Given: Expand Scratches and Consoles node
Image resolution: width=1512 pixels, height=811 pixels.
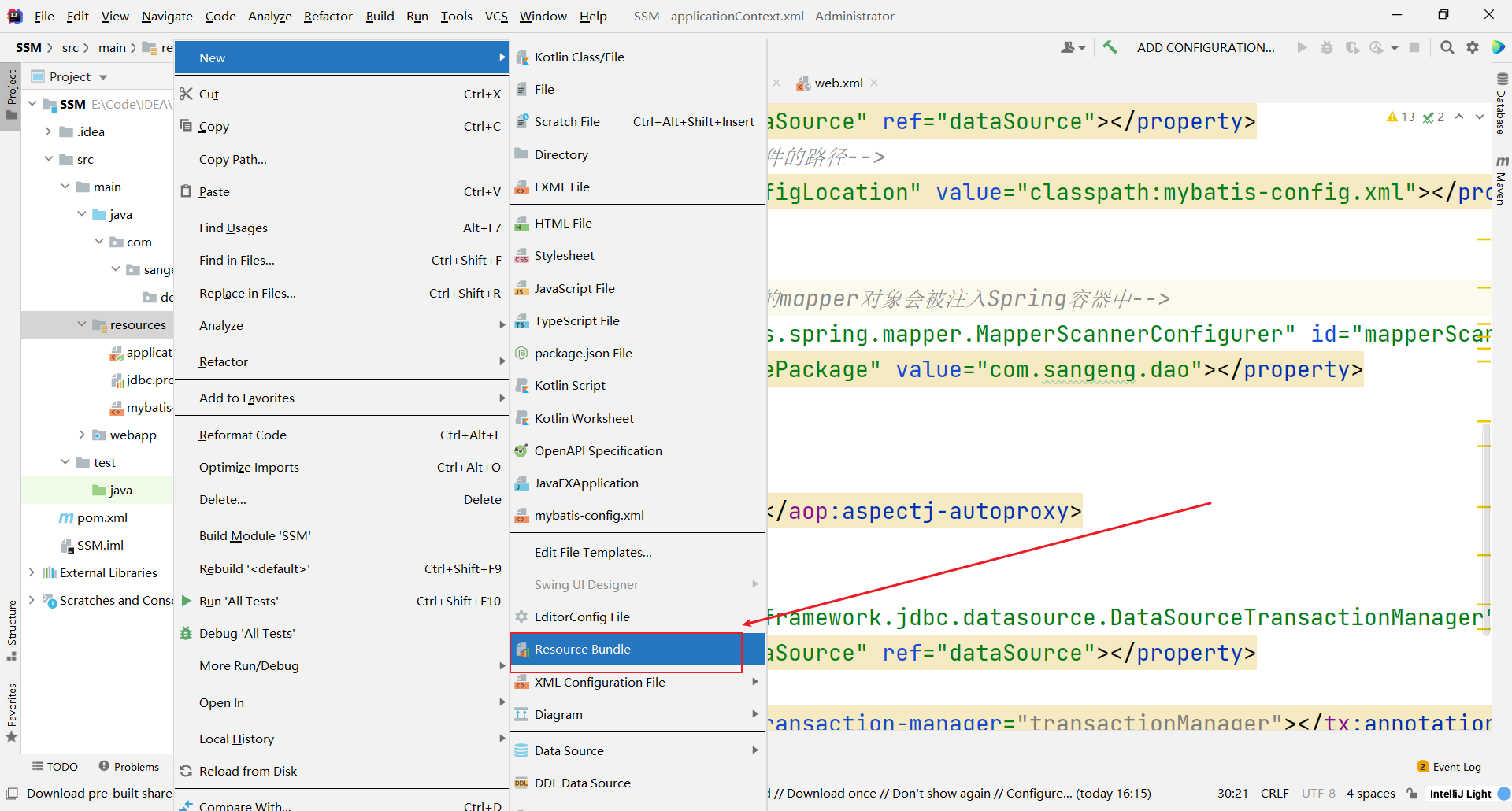Looking at the screenshot, I should (31, 600).
